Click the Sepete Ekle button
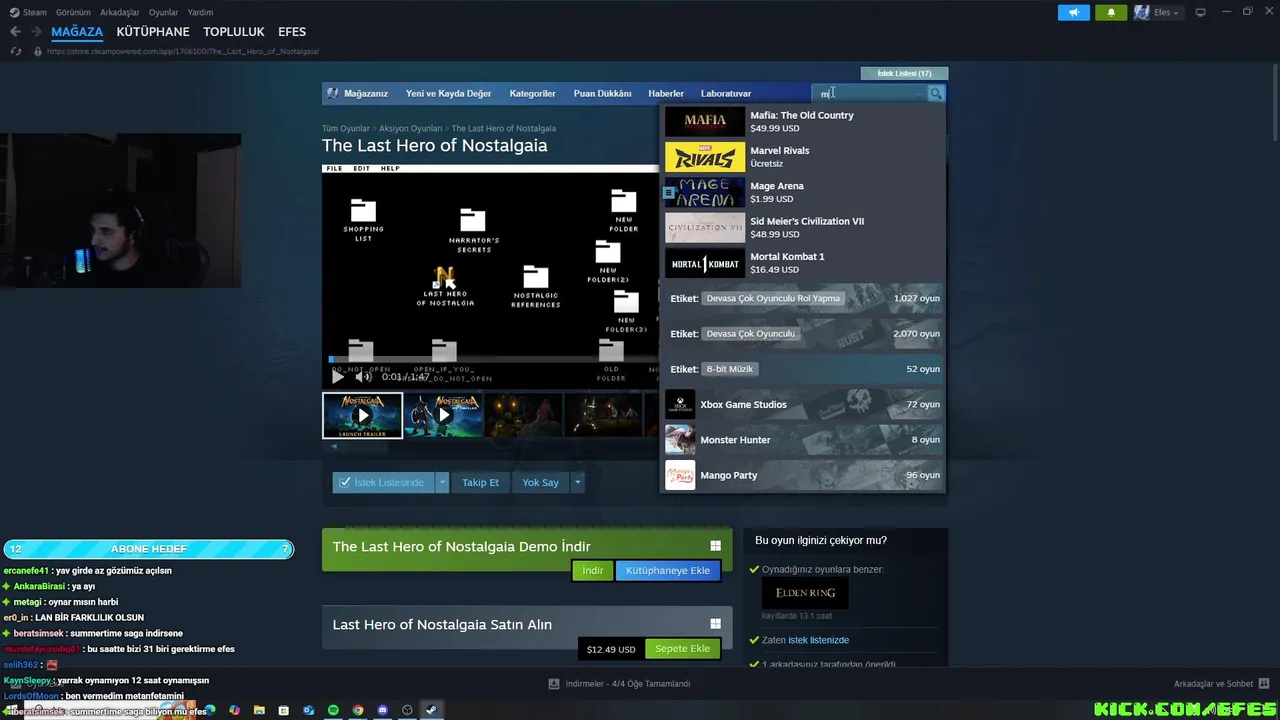 [682, 648]
